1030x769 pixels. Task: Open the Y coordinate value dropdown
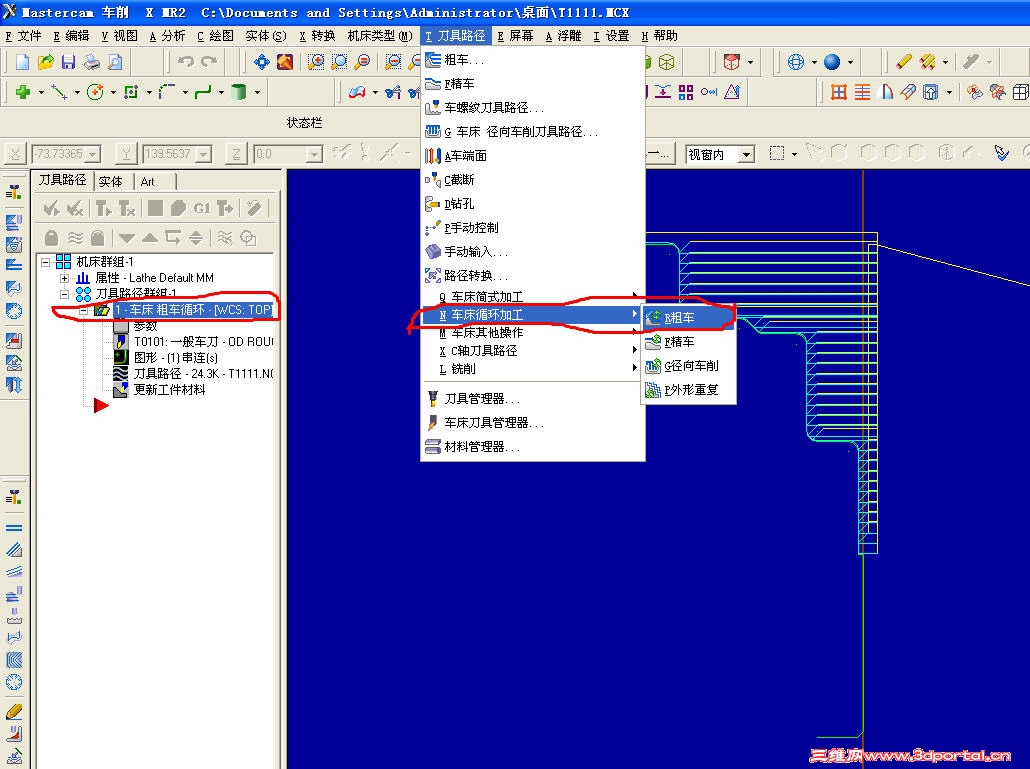204,154
